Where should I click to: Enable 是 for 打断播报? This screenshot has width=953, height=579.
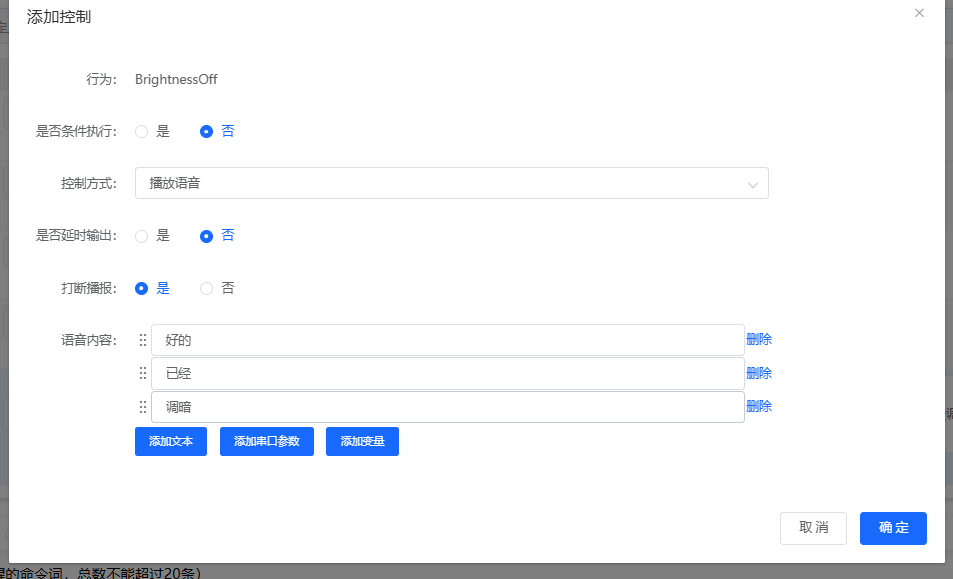[142, 288]
